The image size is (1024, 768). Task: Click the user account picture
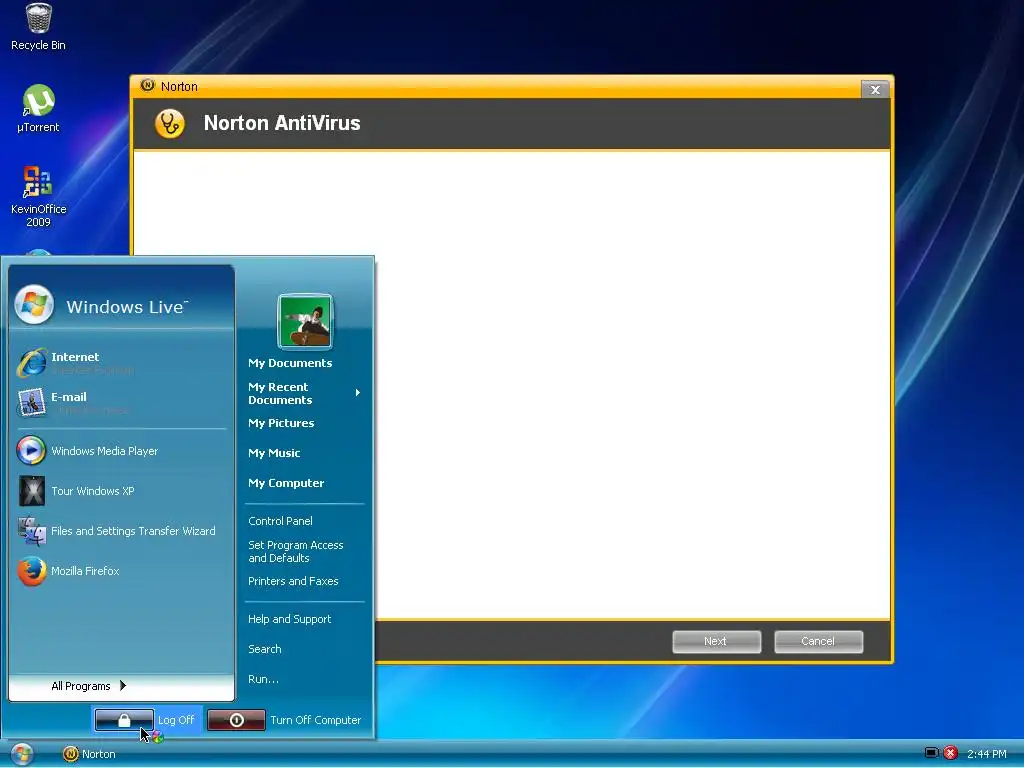(x=305, y=321)
